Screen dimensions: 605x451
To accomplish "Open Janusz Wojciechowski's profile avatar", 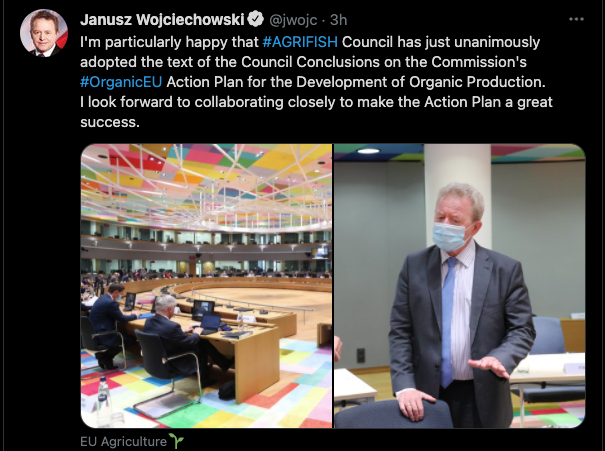I will point(44,33).
